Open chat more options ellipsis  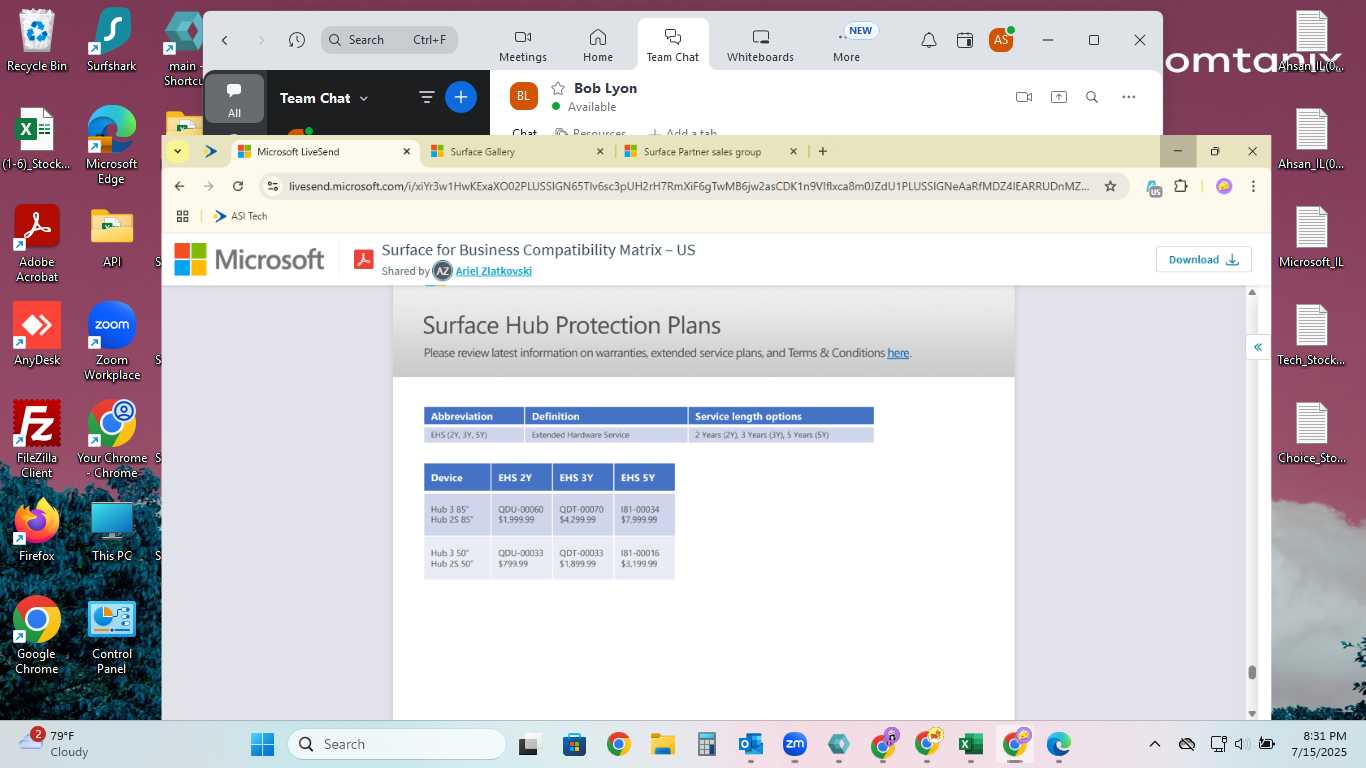click(1129, 97)
